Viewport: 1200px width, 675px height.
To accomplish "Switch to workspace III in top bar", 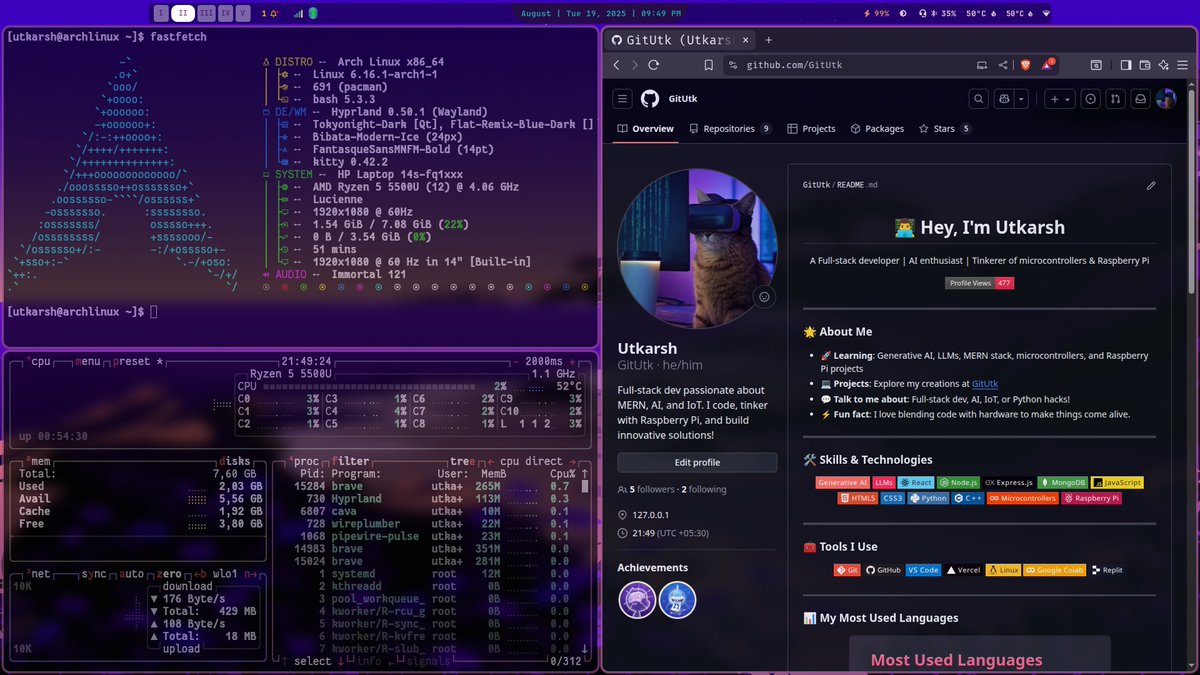I will click(x=206, y=14).
